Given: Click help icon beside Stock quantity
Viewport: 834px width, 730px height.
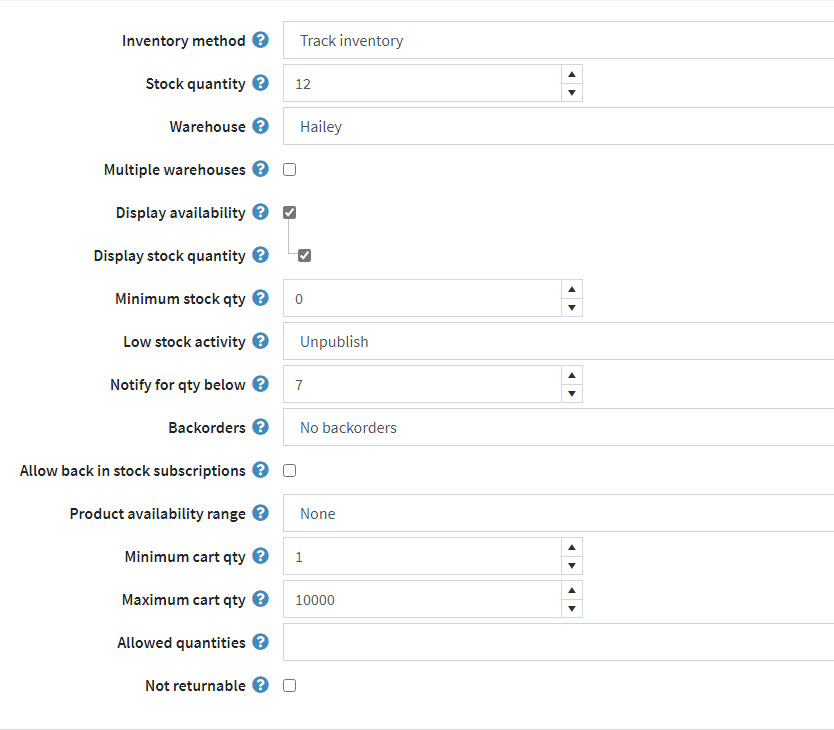Looking at the screenshot, I should coord(260,83).
